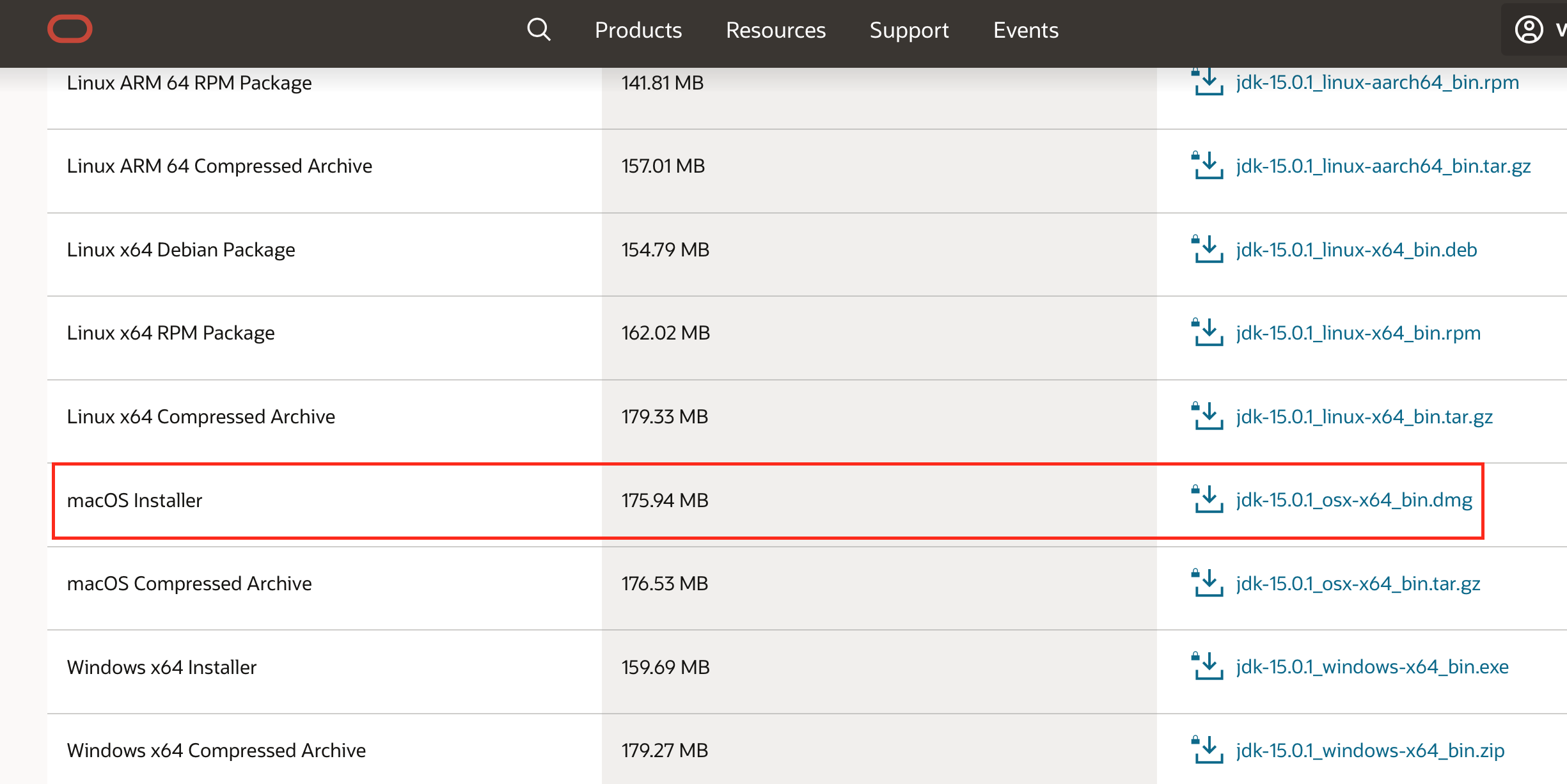This screenshot has height=784, width=1567.
Task: Click the 162.02 MB file size
Action: click(666, 333)
